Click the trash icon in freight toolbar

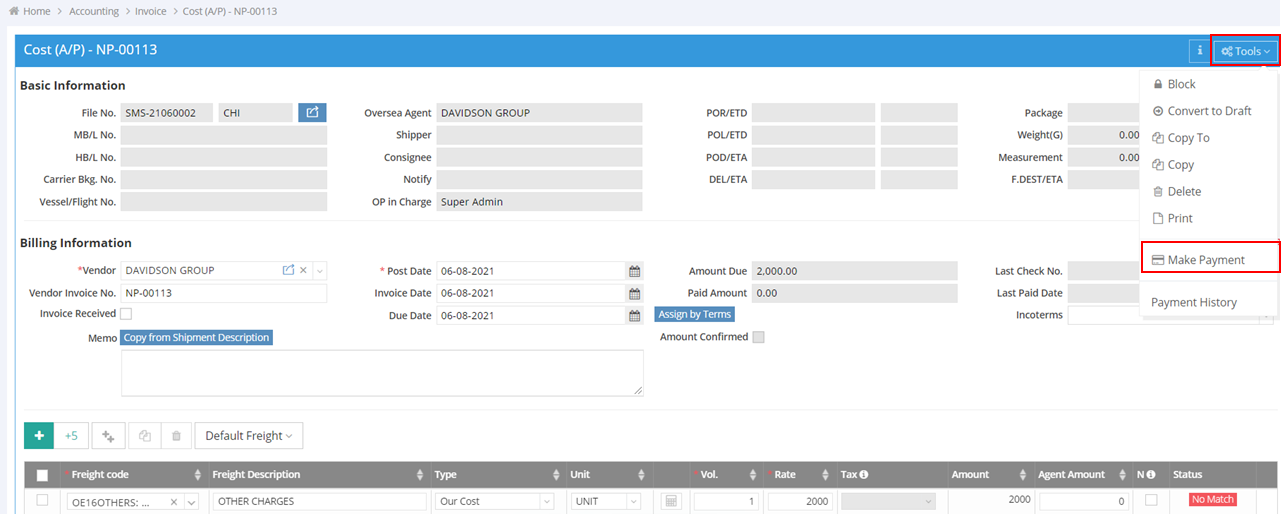[x=176, y=436]
